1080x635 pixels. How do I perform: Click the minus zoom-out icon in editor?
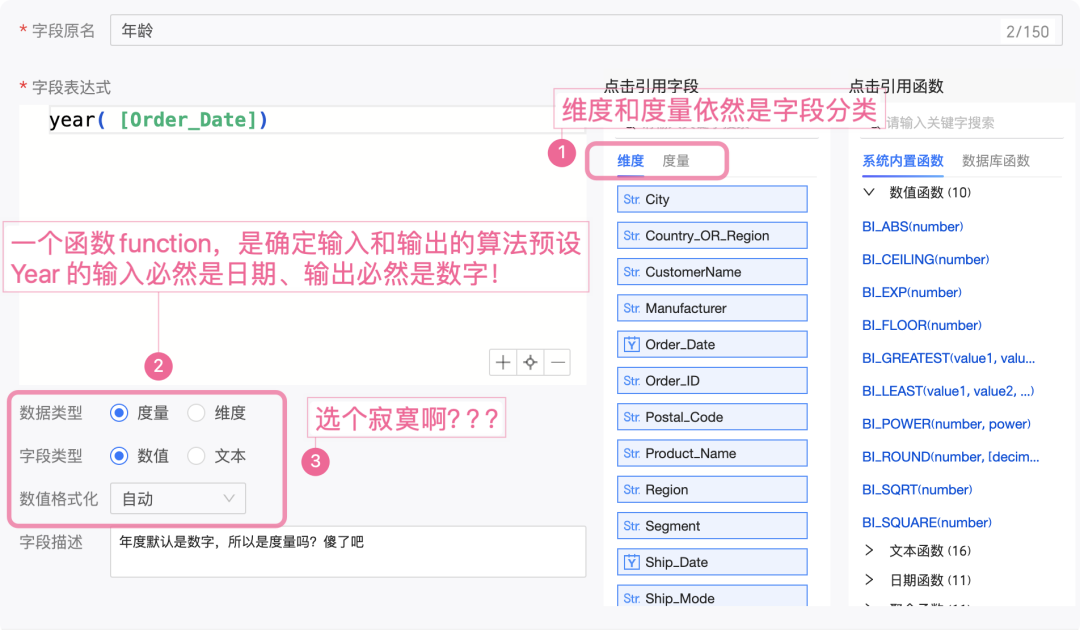click(557, 362)
